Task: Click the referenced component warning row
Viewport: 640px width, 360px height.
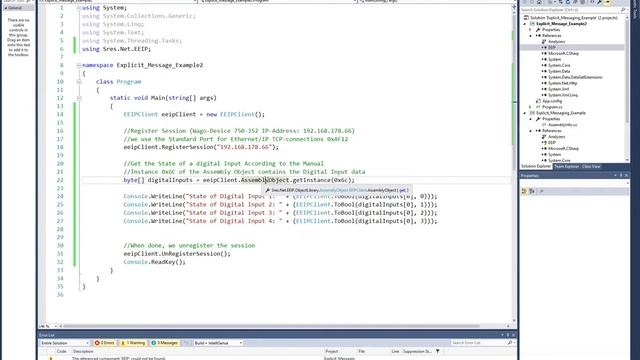Action: coord(278,358)
